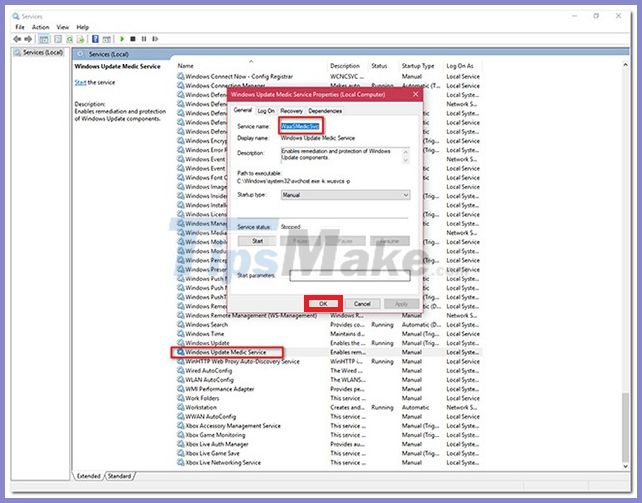
Task: Click the Properties toolbar icon
Action: tap(58, 39)
